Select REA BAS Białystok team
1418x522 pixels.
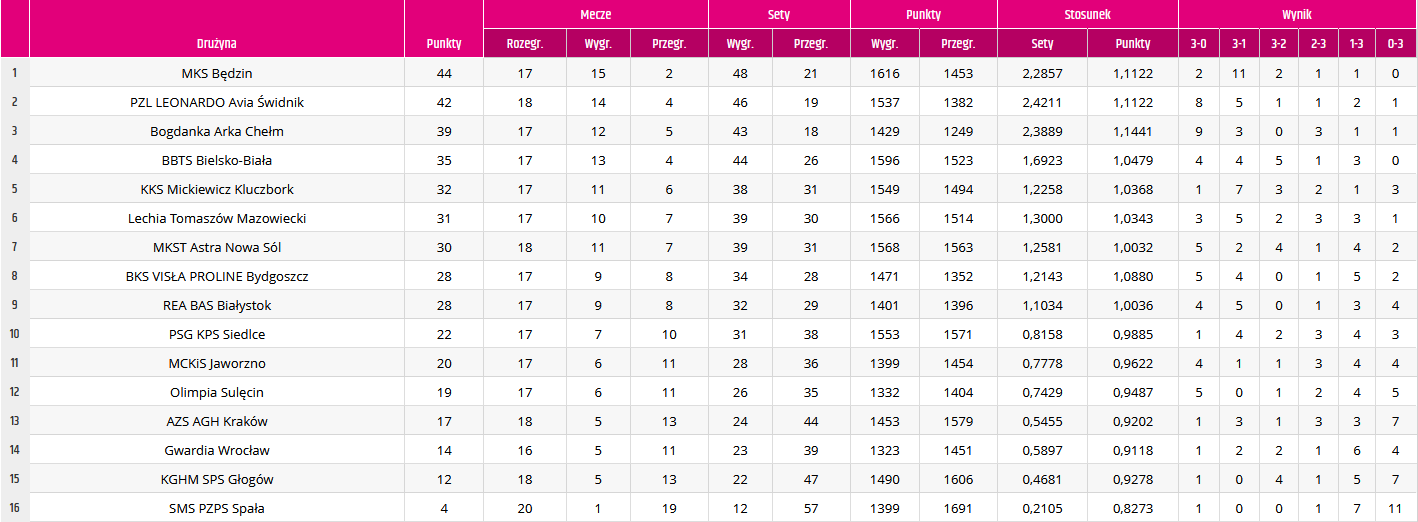pyautogui.click(x=217, y=305)
